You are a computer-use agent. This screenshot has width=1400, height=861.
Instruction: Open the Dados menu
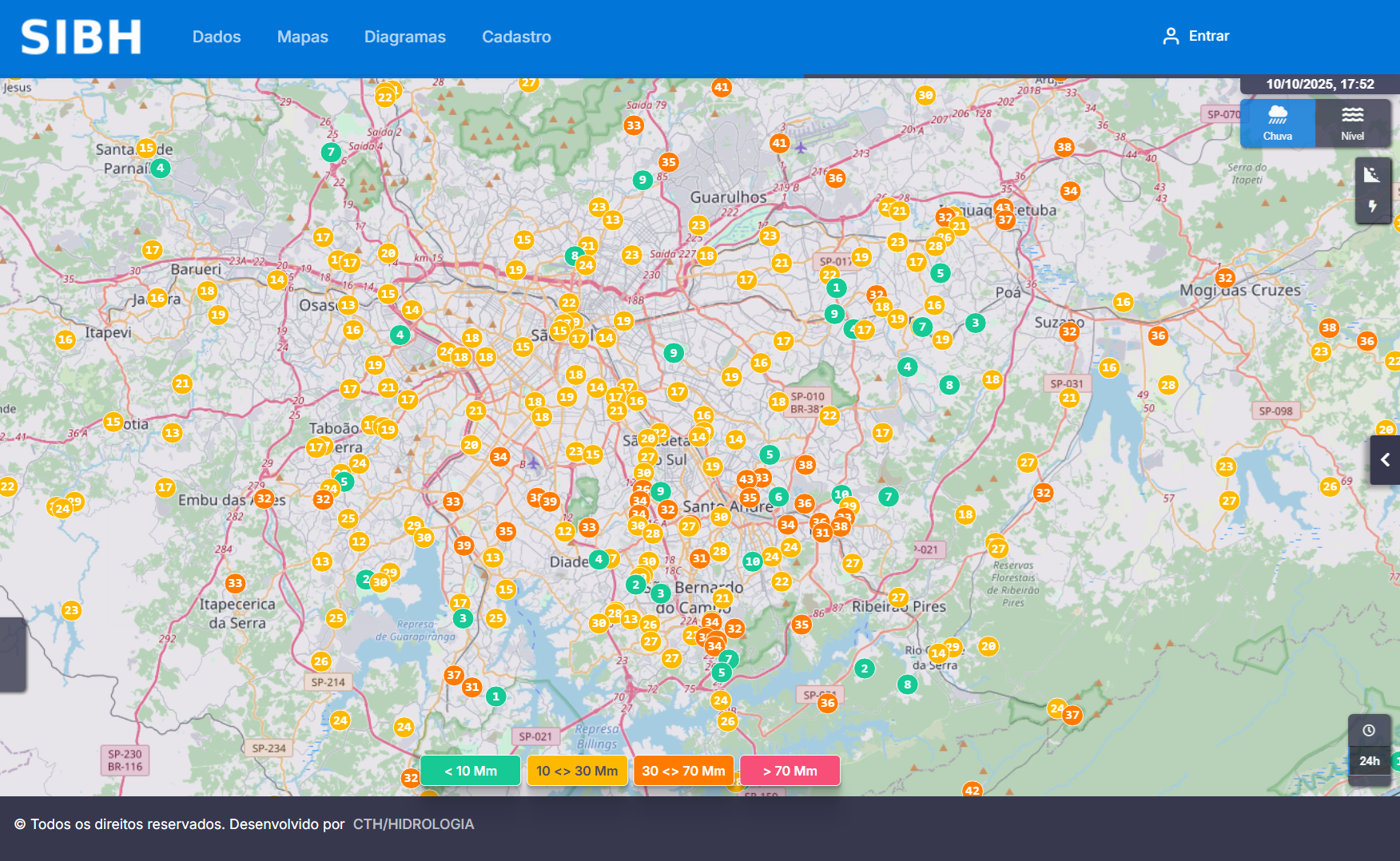(x=217, y=37)
